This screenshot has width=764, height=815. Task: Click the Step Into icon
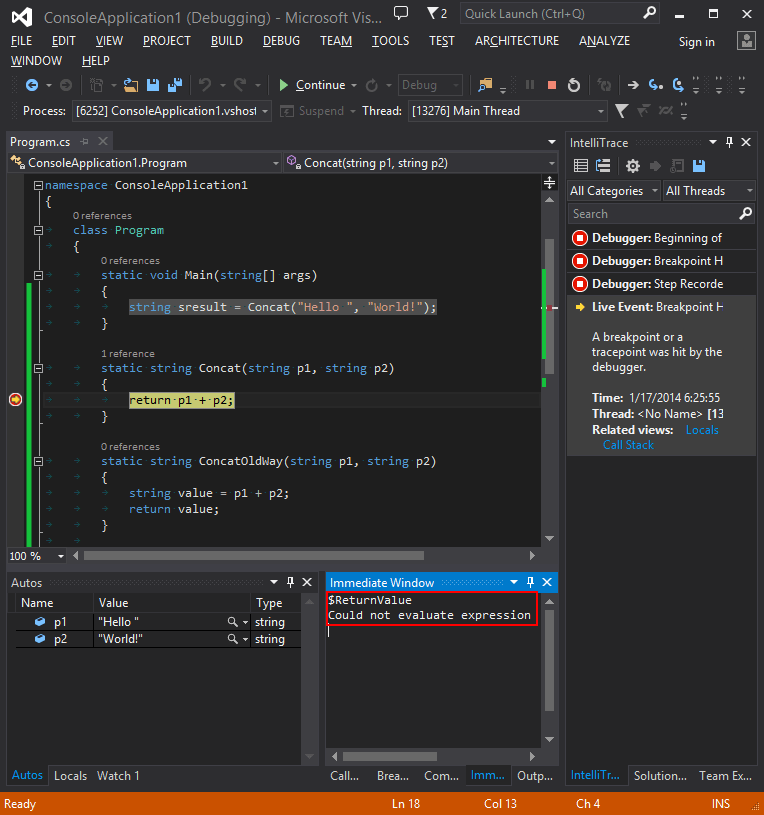[x=656, y=85]
